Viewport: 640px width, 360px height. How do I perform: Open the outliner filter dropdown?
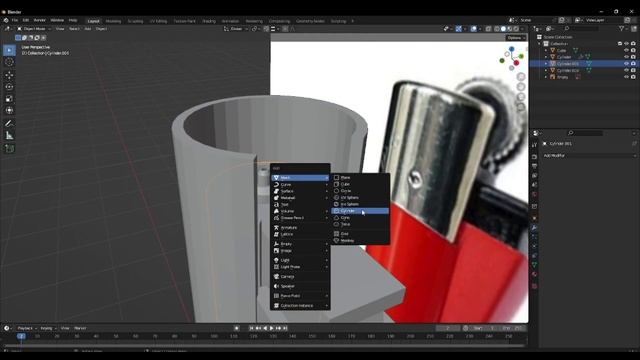click(623, 29)
